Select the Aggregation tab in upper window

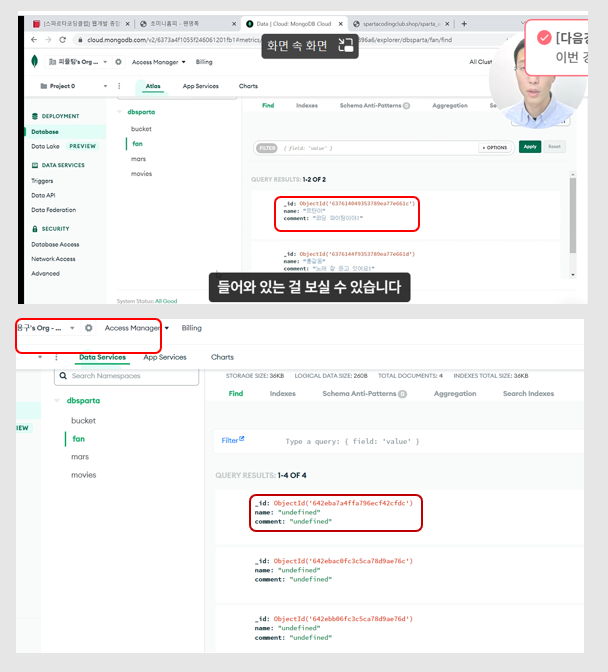pos(450,105)
